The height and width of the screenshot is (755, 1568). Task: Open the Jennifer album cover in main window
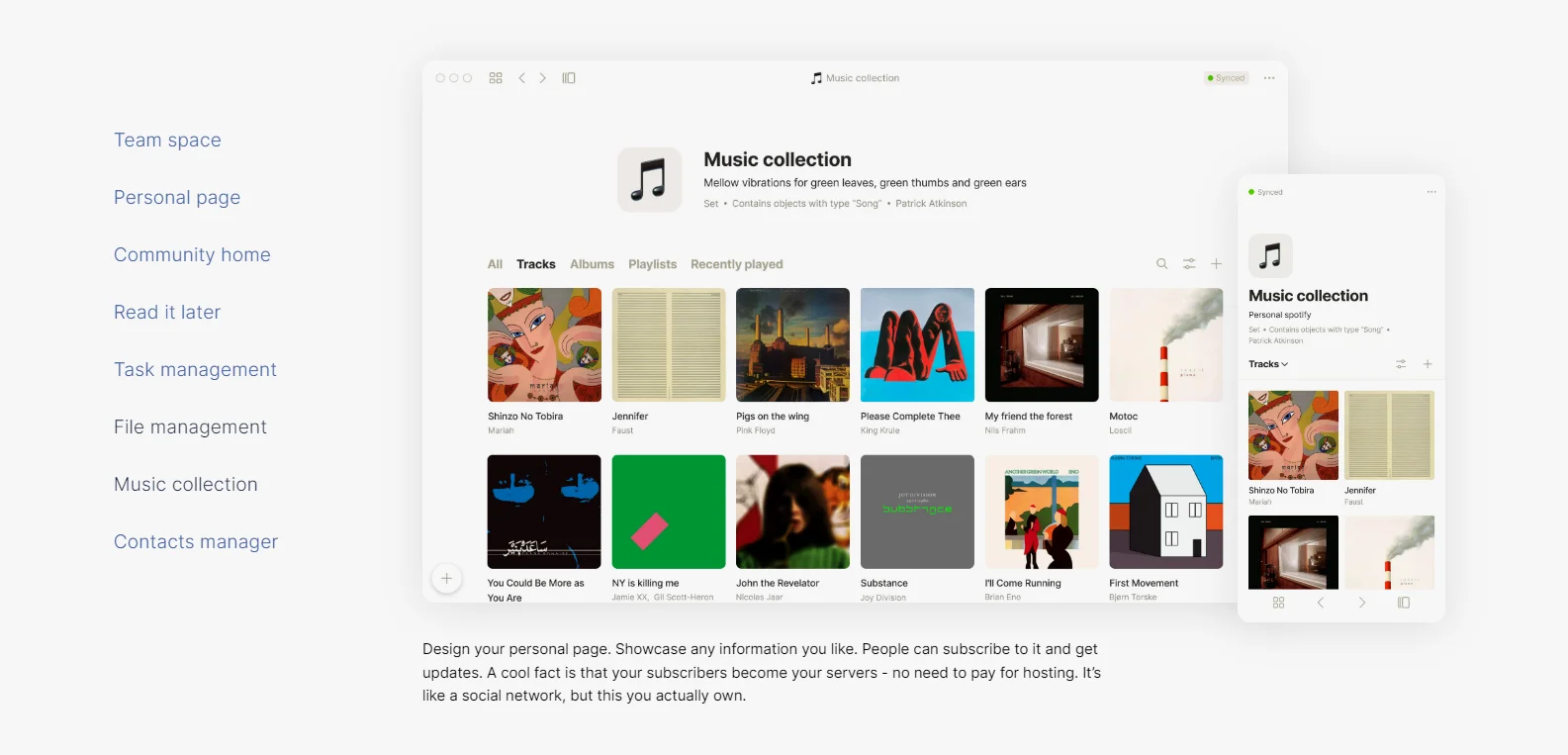pos(669,344)
